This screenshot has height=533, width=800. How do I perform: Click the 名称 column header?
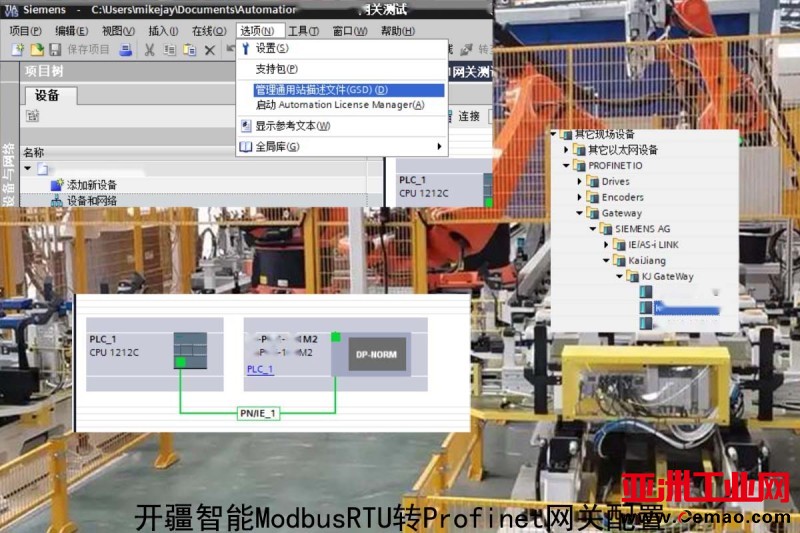34,153
